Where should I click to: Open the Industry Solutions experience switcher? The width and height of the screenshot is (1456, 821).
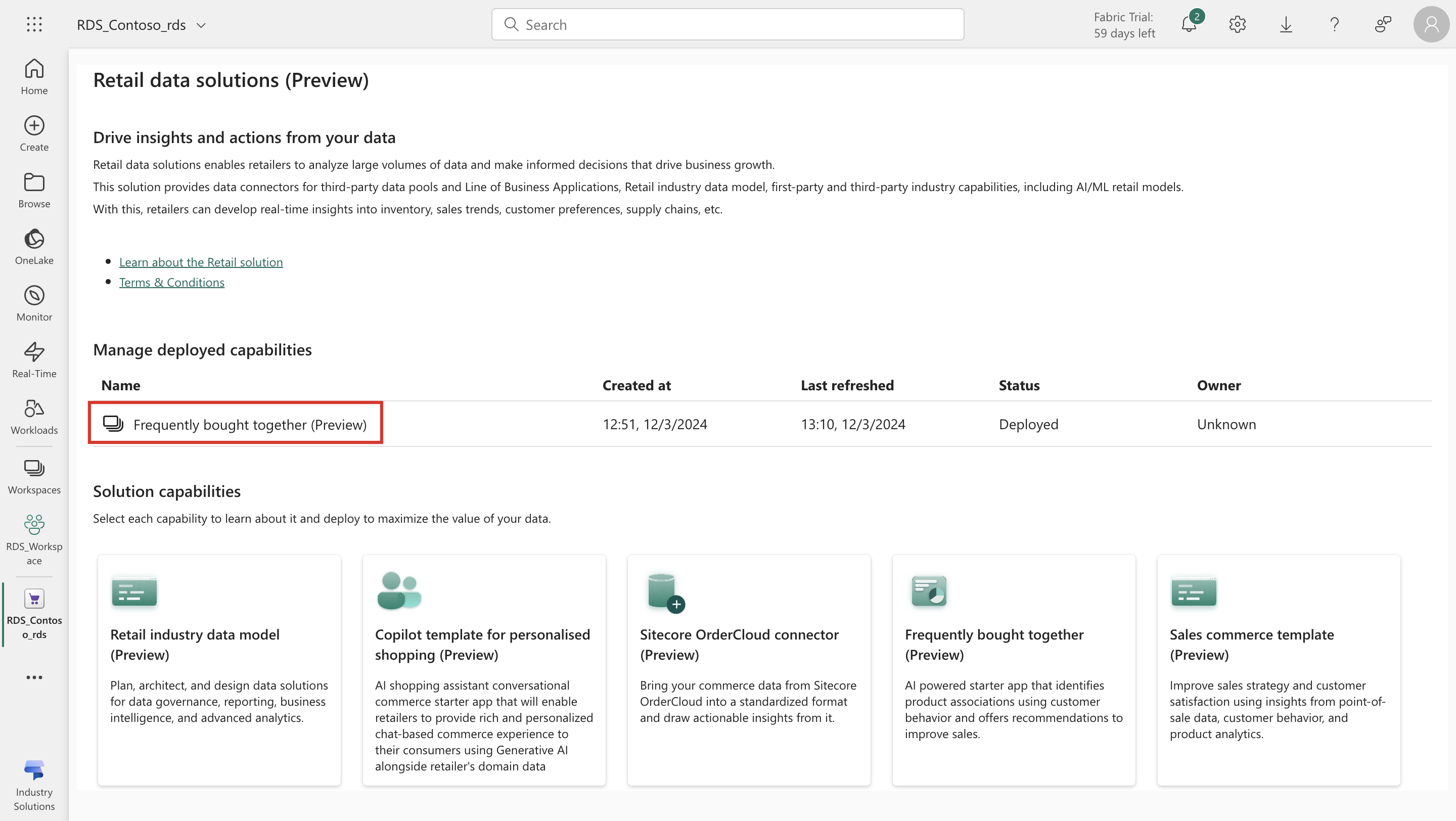point(34,786)
